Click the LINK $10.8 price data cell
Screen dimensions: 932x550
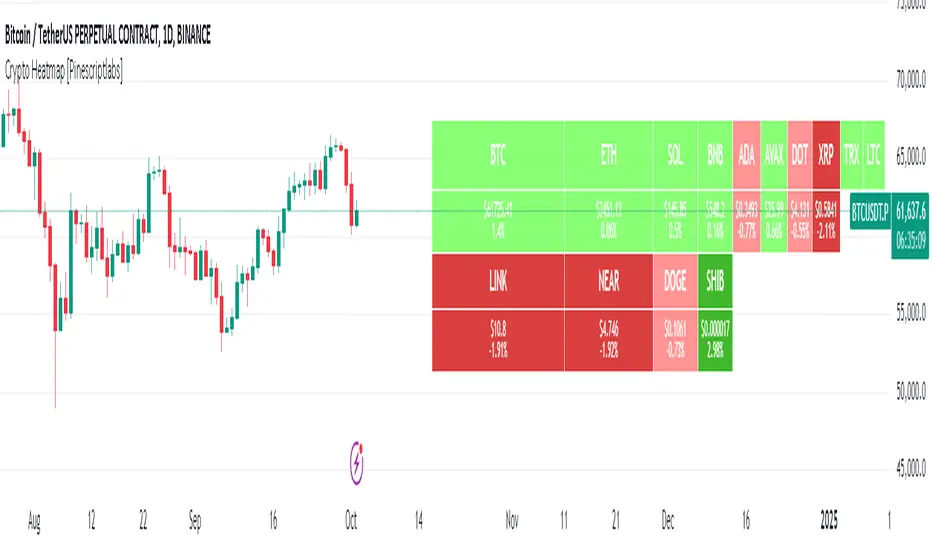click(498, 341)
